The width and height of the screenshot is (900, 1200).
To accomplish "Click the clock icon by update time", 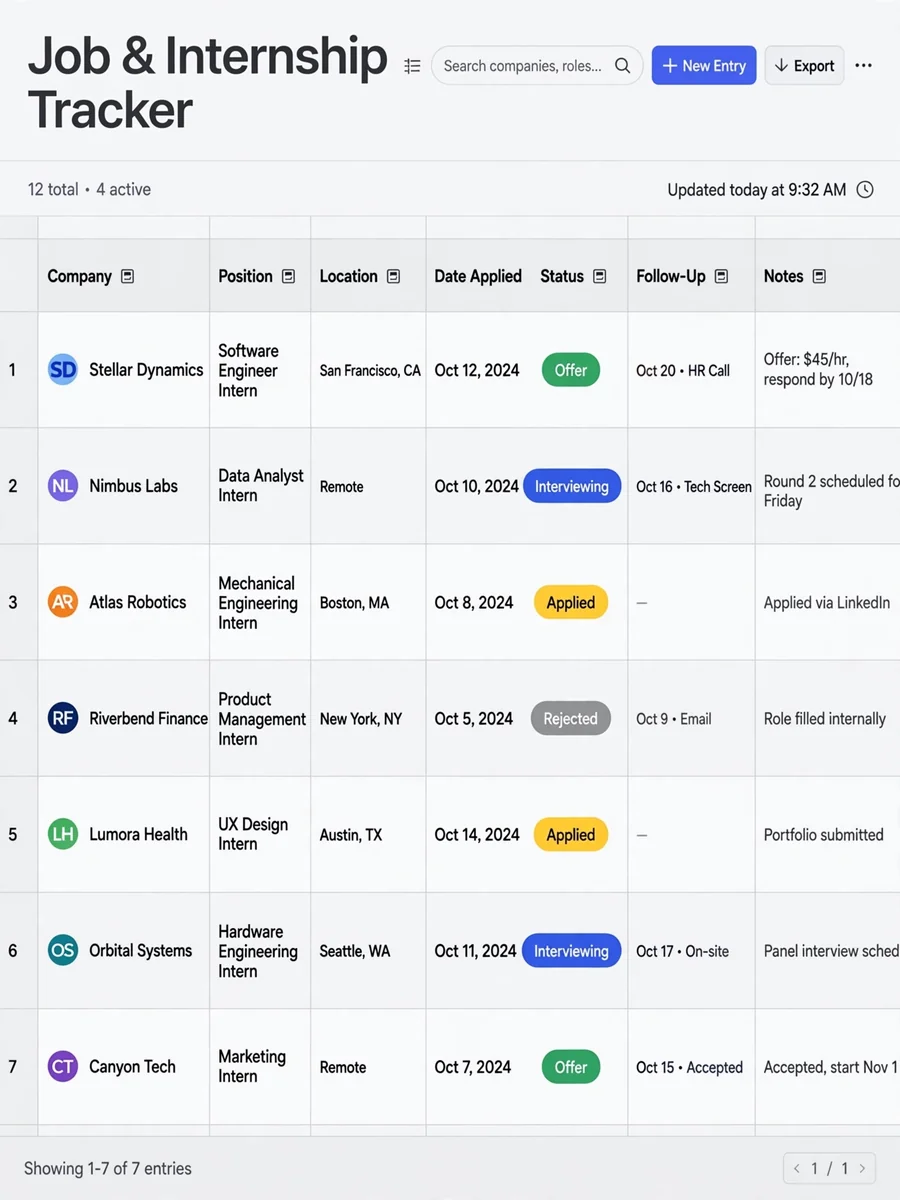I will tap(865, 189).
